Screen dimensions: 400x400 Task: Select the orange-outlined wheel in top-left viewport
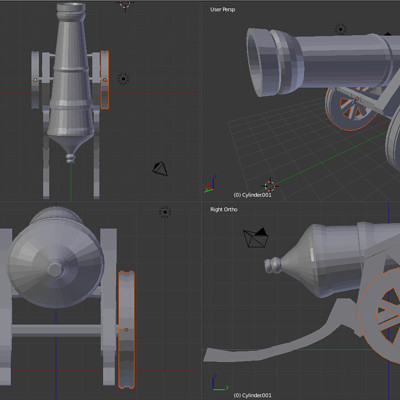(x=105, y=80)
